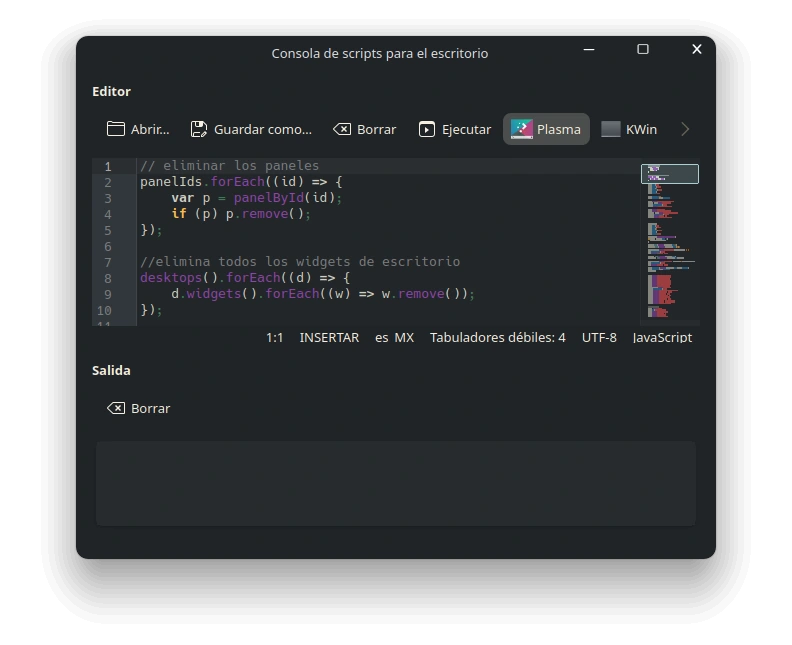The height and width of the screenshot is (645, 792).
Task: Click the KWin icon
Action: (x=611, y=129)
